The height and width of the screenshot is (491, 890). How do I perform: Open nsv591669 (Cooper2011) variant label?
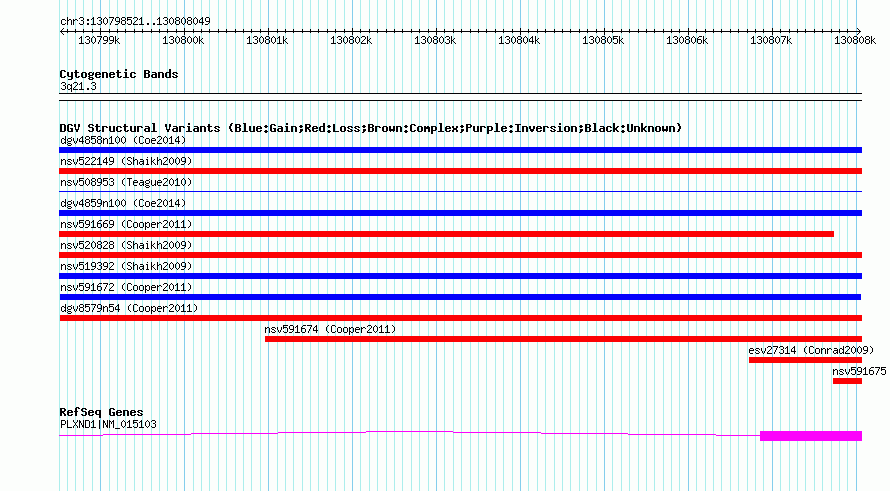coord(126,224)
